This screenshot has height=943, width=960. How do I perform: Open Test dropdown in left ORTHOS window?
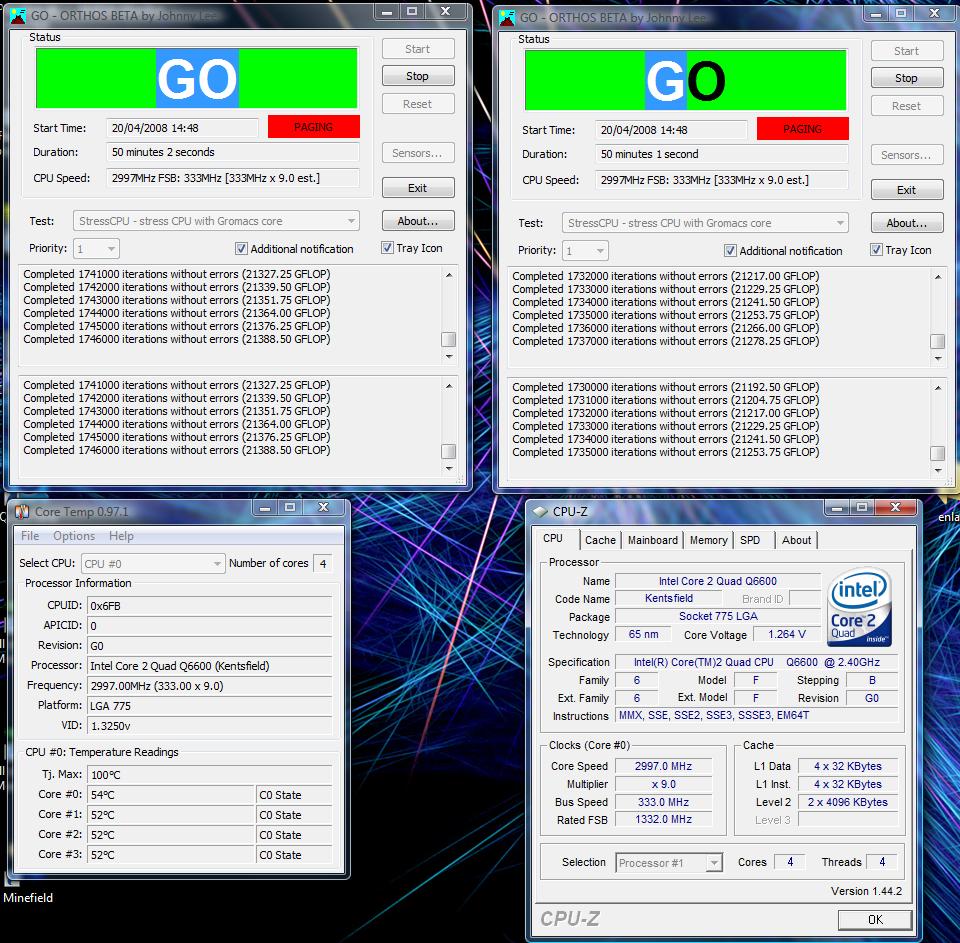coord(216,221)
